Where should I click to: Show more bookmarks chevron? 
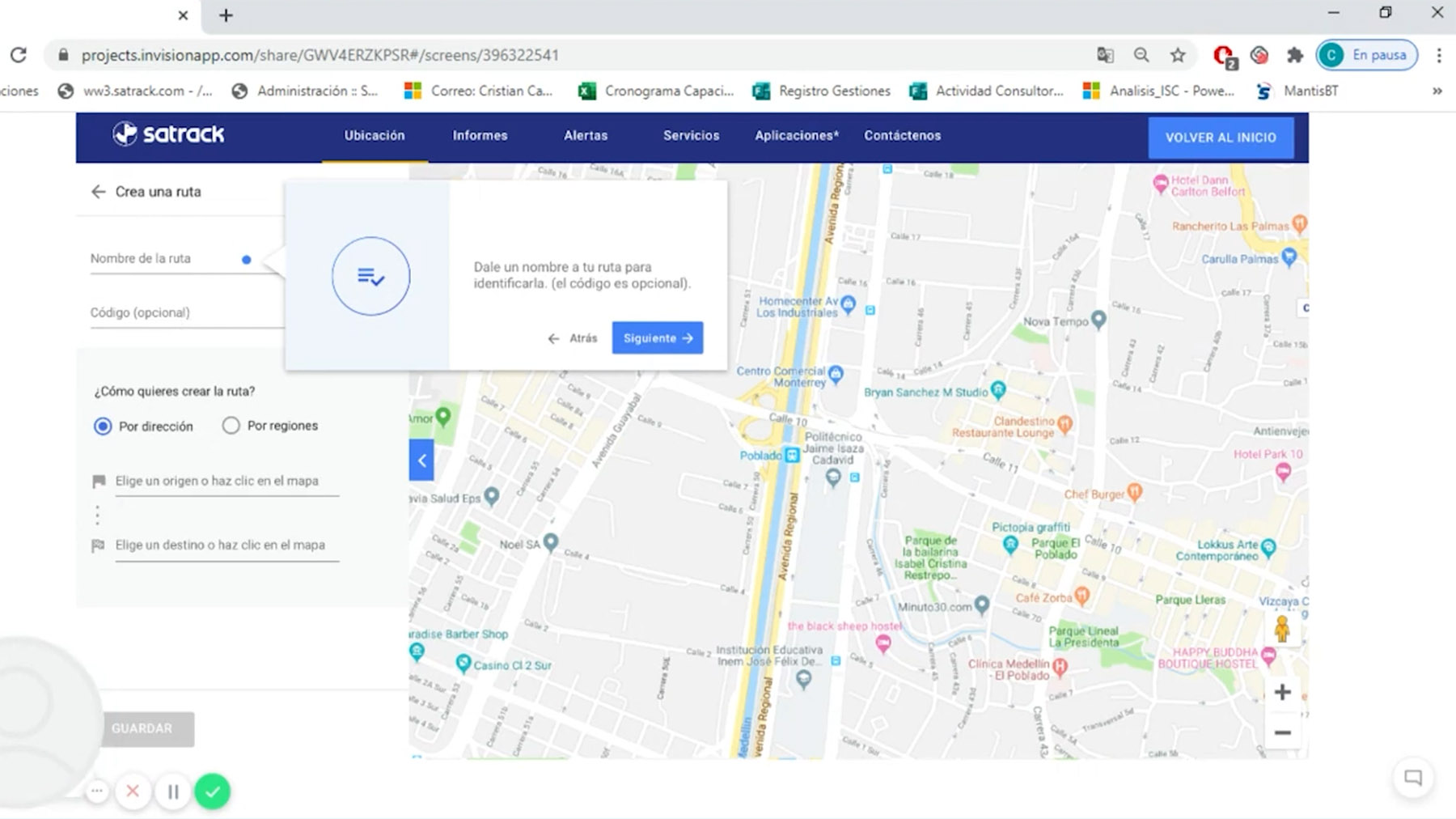pyautogui.click(x=1437, y=91)
